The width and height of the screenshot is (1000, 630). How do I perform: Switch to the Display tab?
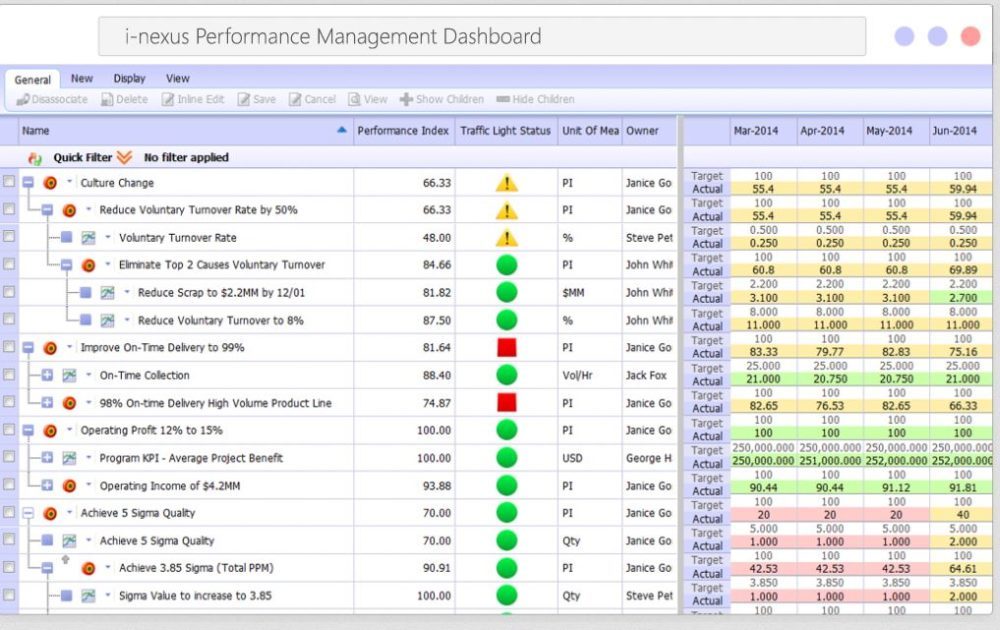tap(129, 79)
